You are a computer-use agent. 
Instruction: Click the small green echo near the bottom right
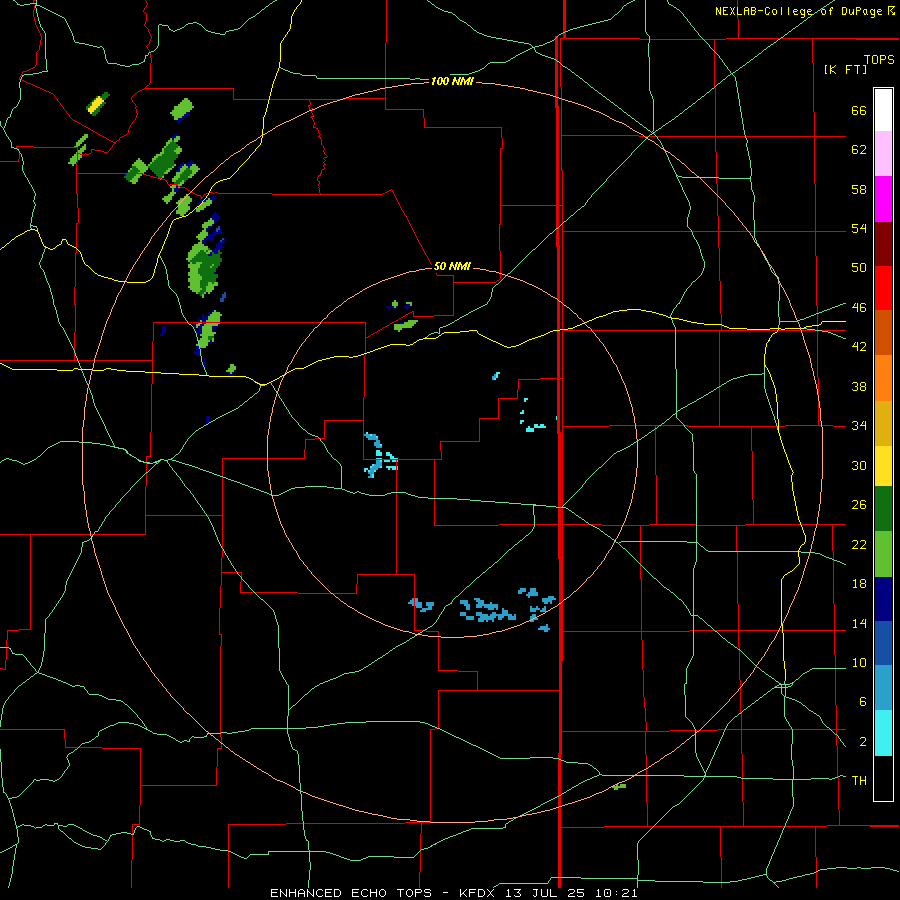coord(619,786)
